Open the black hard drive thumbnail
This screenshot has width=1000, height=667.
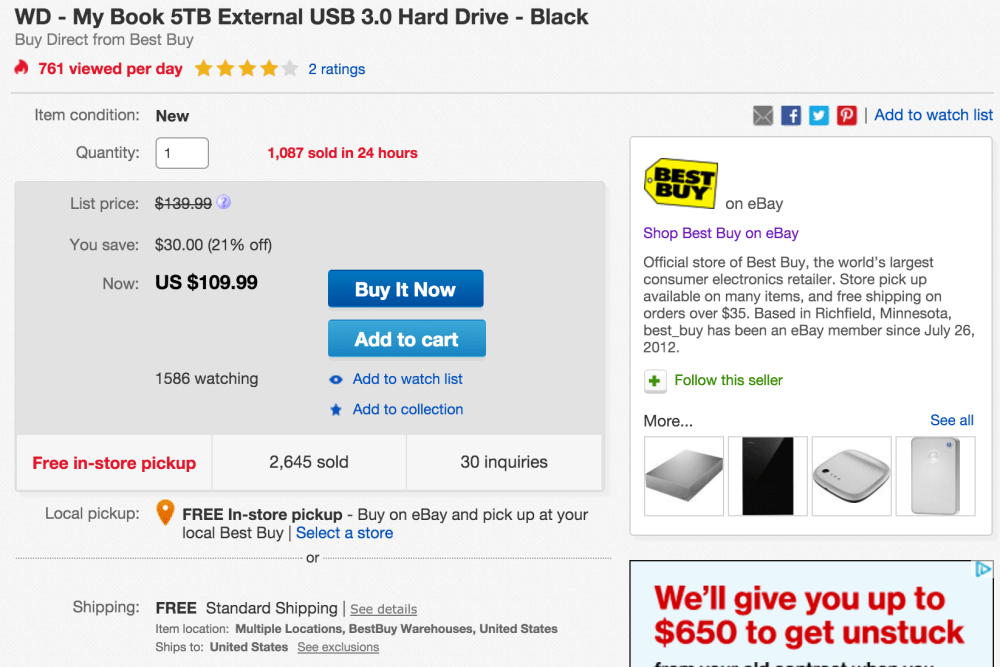pos(768,476)
